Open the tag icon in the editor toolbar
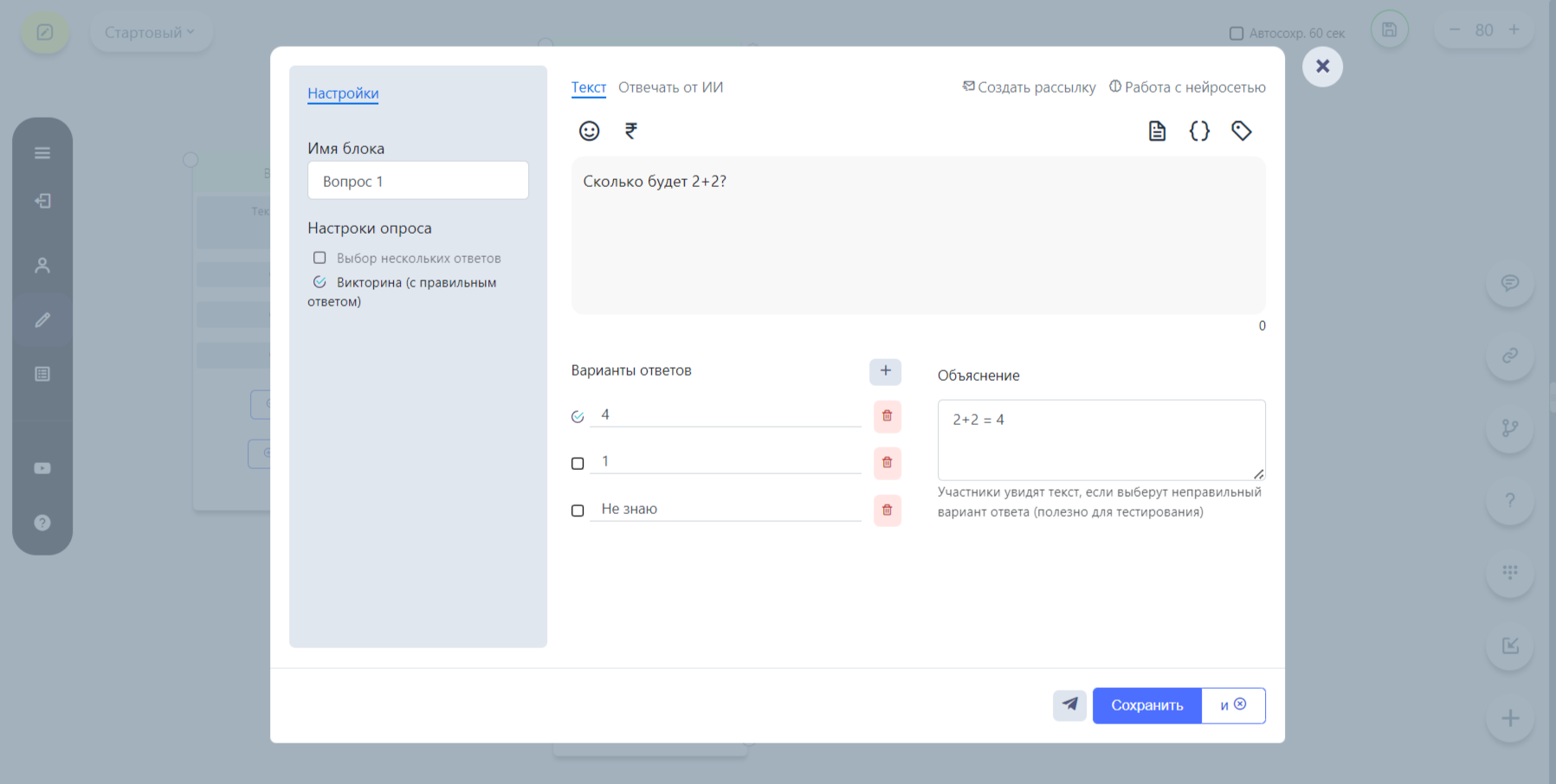 click(x=1242, y=131)
